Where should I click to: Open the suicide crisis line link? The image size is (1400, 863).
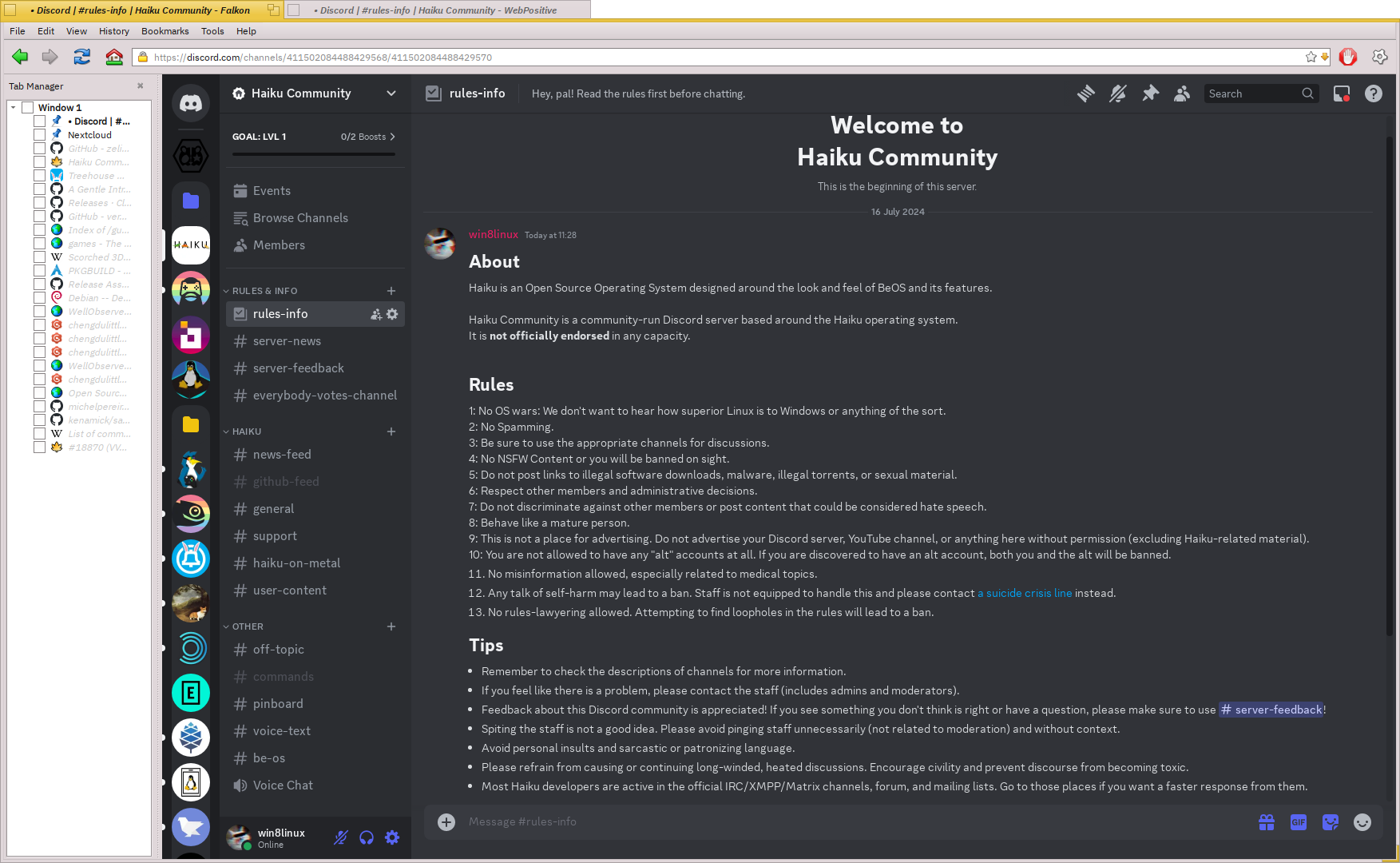click(1025, 593)
